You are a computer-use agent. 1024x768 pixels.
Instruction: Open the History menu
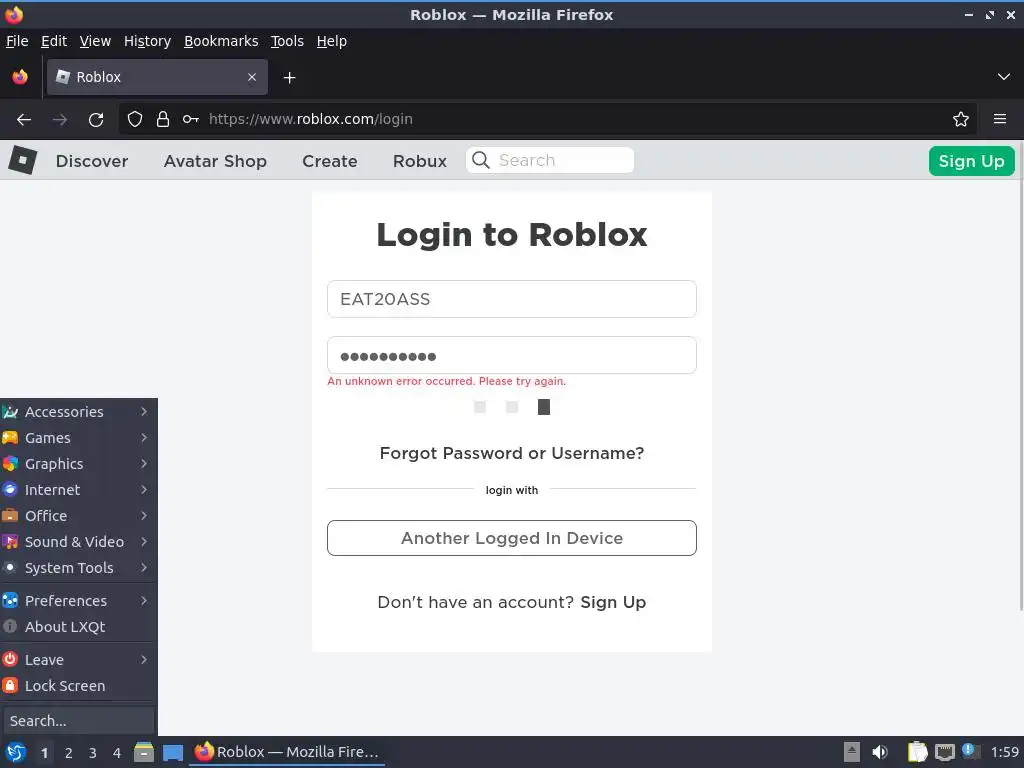147,41
